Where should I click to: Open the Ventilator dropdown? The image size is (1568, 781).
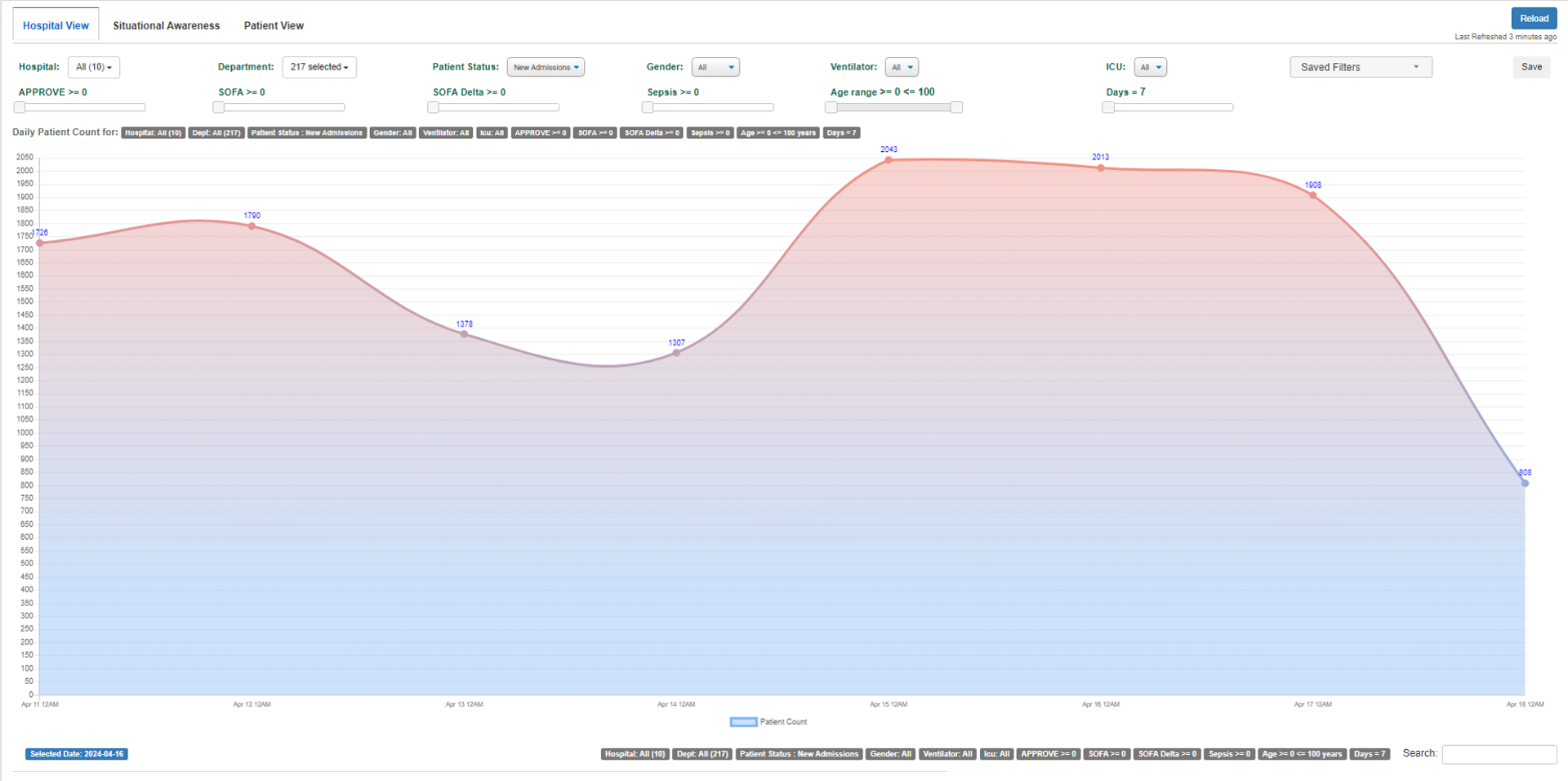(x=902, y=67)
